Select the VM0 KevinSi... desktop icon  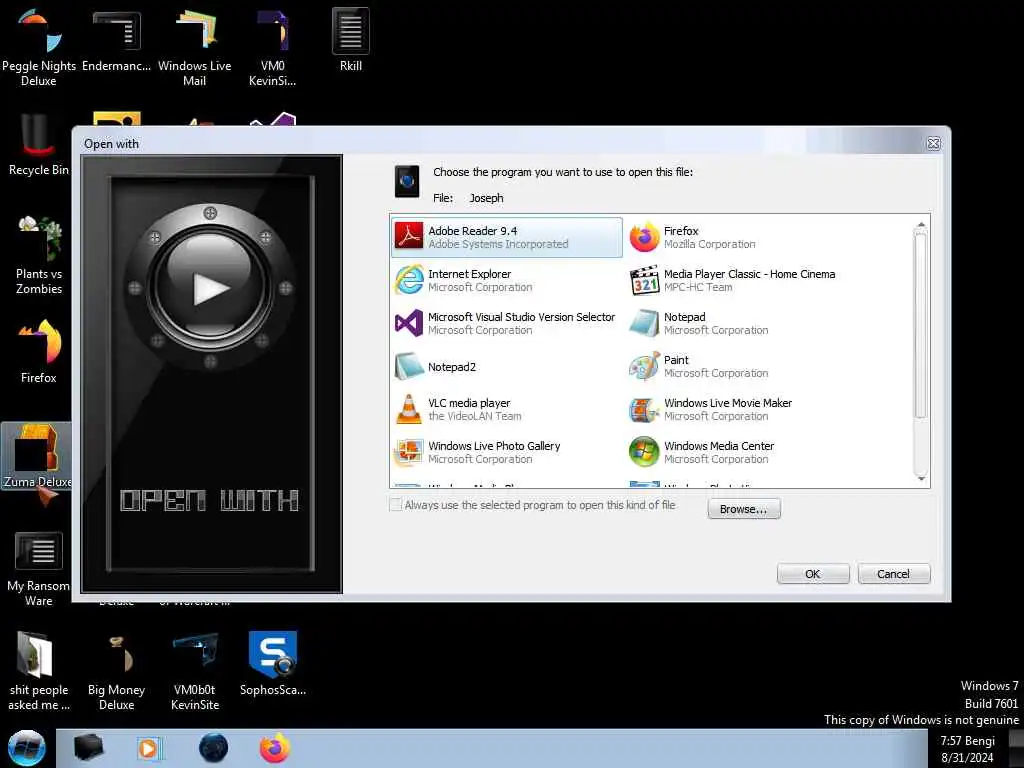click(272, 49)
